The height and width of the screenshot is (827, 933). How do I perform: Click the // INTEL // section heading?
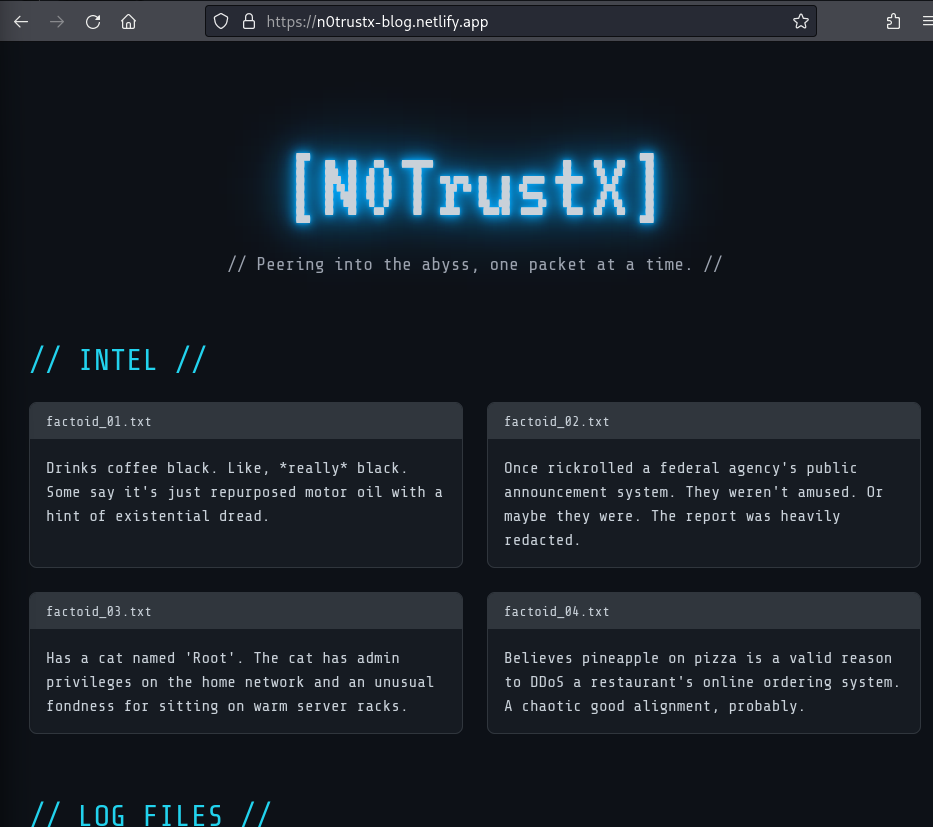click(x=118, y=360)
